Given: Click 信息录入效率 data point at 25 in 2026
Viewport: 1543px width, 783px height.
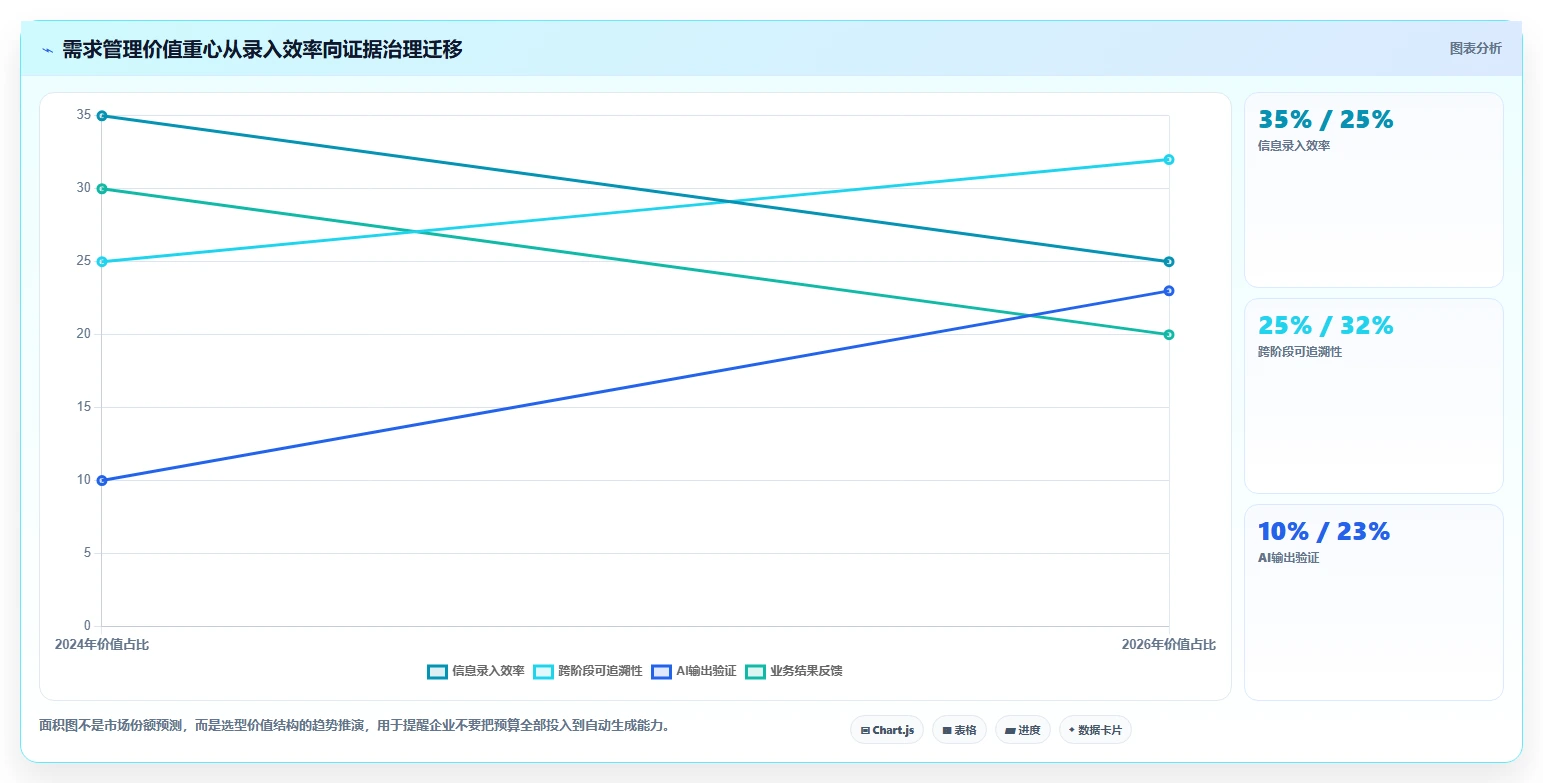Looking at the screenshot, I should (x=1169, y=262).
